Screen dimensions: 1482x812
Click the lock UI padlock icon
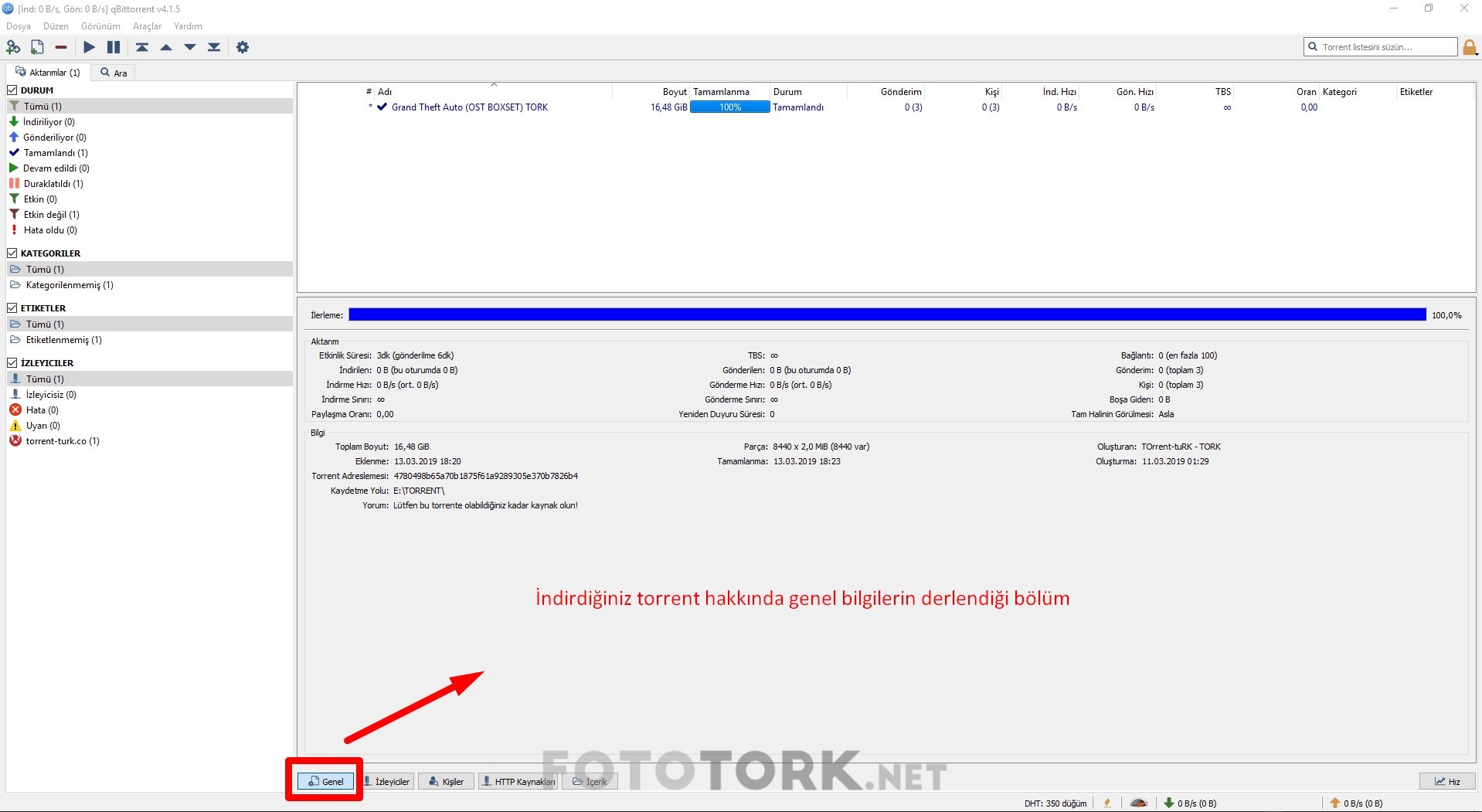(x=1470, y=47)
